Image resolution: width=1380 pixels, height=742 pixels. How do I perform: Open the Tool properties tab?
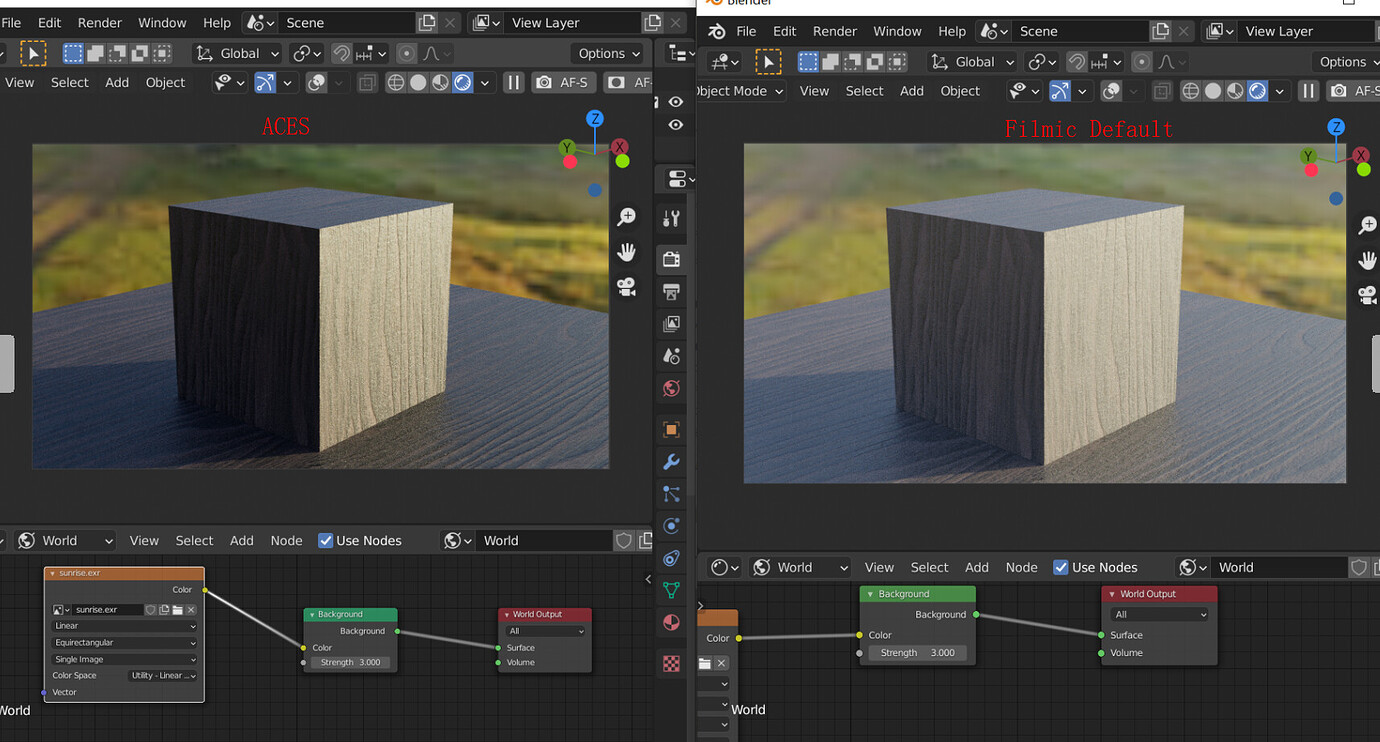click(672, 218)
